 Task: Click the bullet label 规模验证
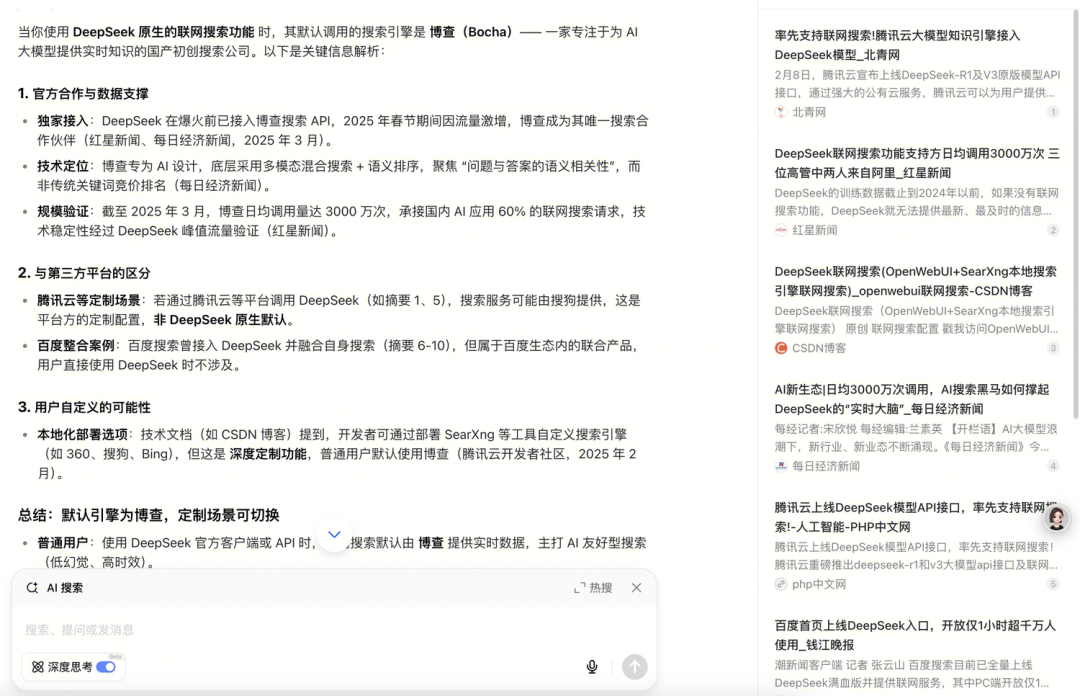point(63,212)
